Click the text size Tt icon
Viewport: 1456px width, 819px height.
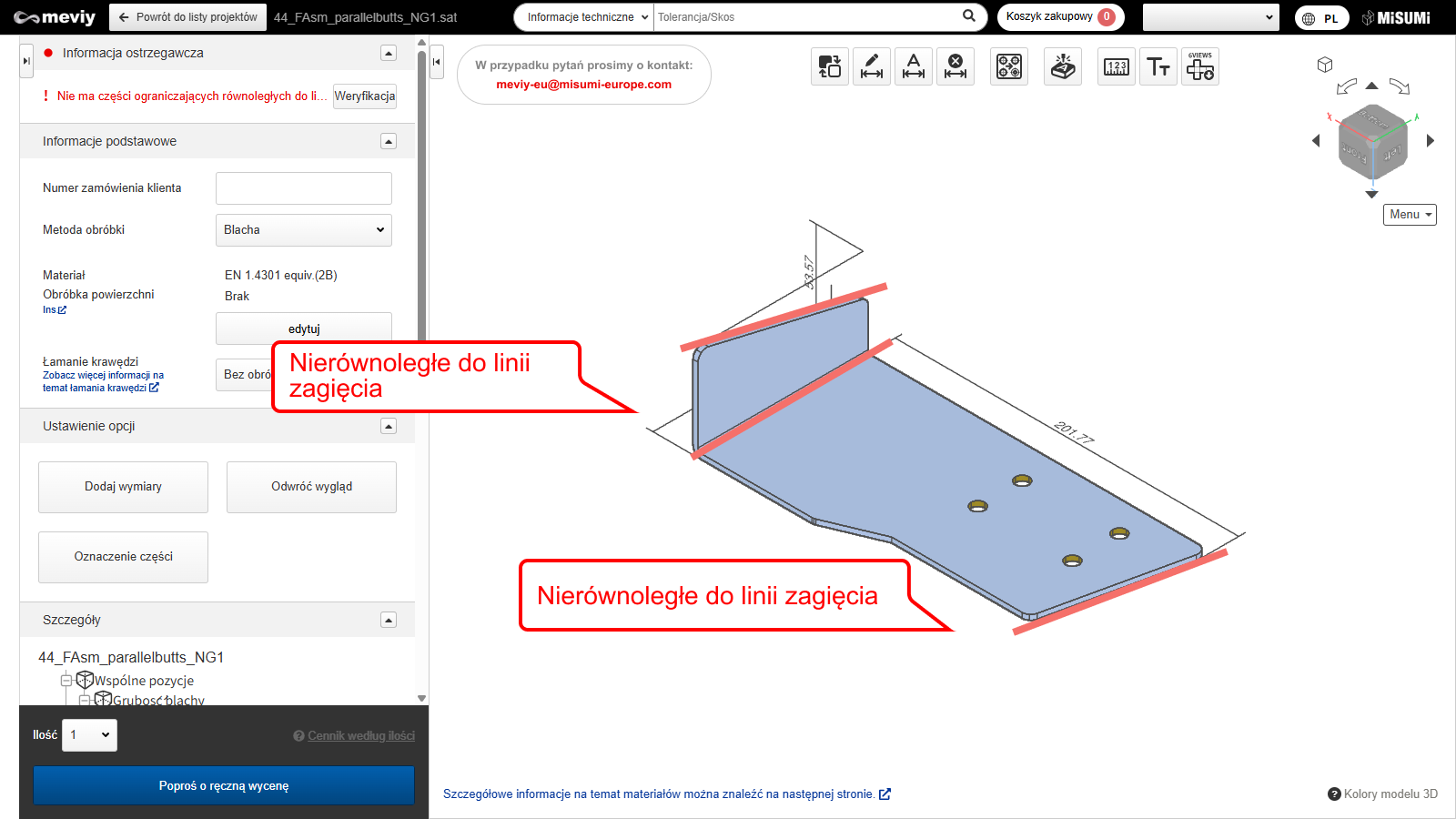pyautogui.click(x=1158, y=66)
